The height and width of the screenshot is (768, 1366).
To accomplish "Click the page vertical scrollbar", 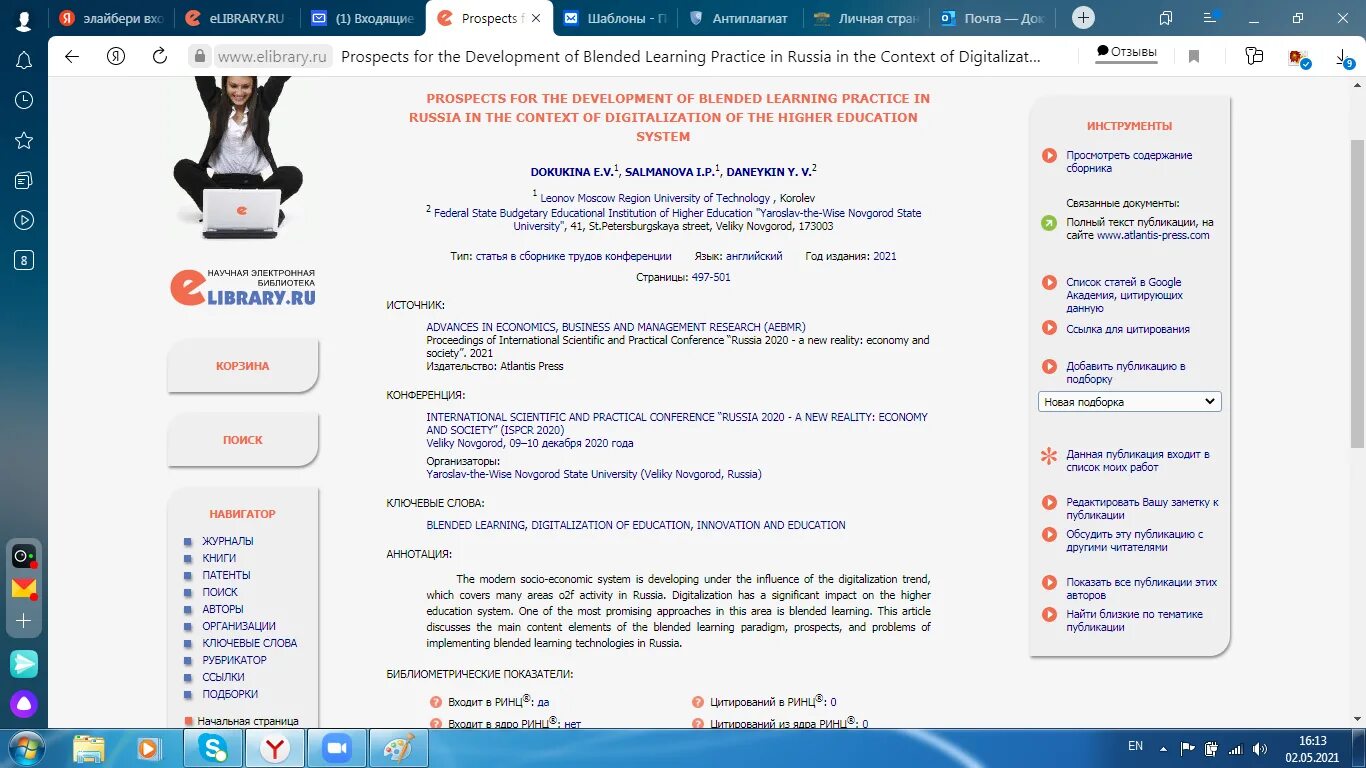I will 1357,294.
